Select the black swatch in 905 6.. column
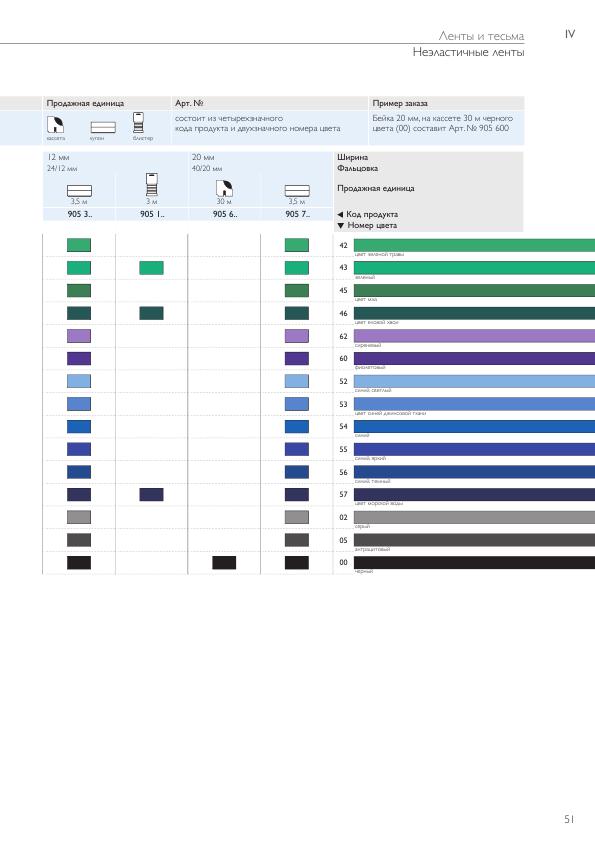Image resolution: width=595 pixels, height=842 pixels. pos(224,562)
